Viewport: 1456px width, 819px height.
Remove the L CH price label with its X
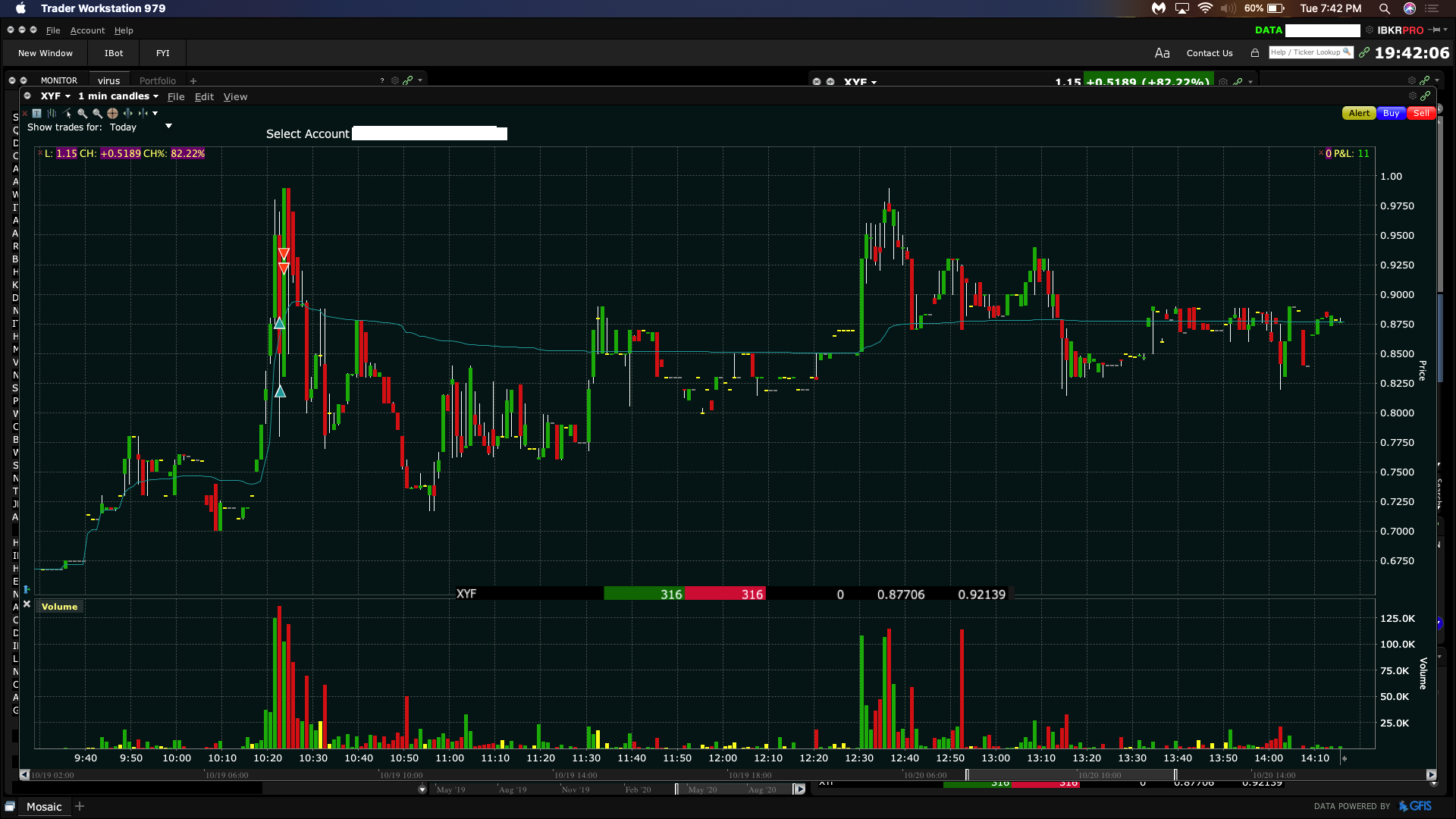point(40,153)
